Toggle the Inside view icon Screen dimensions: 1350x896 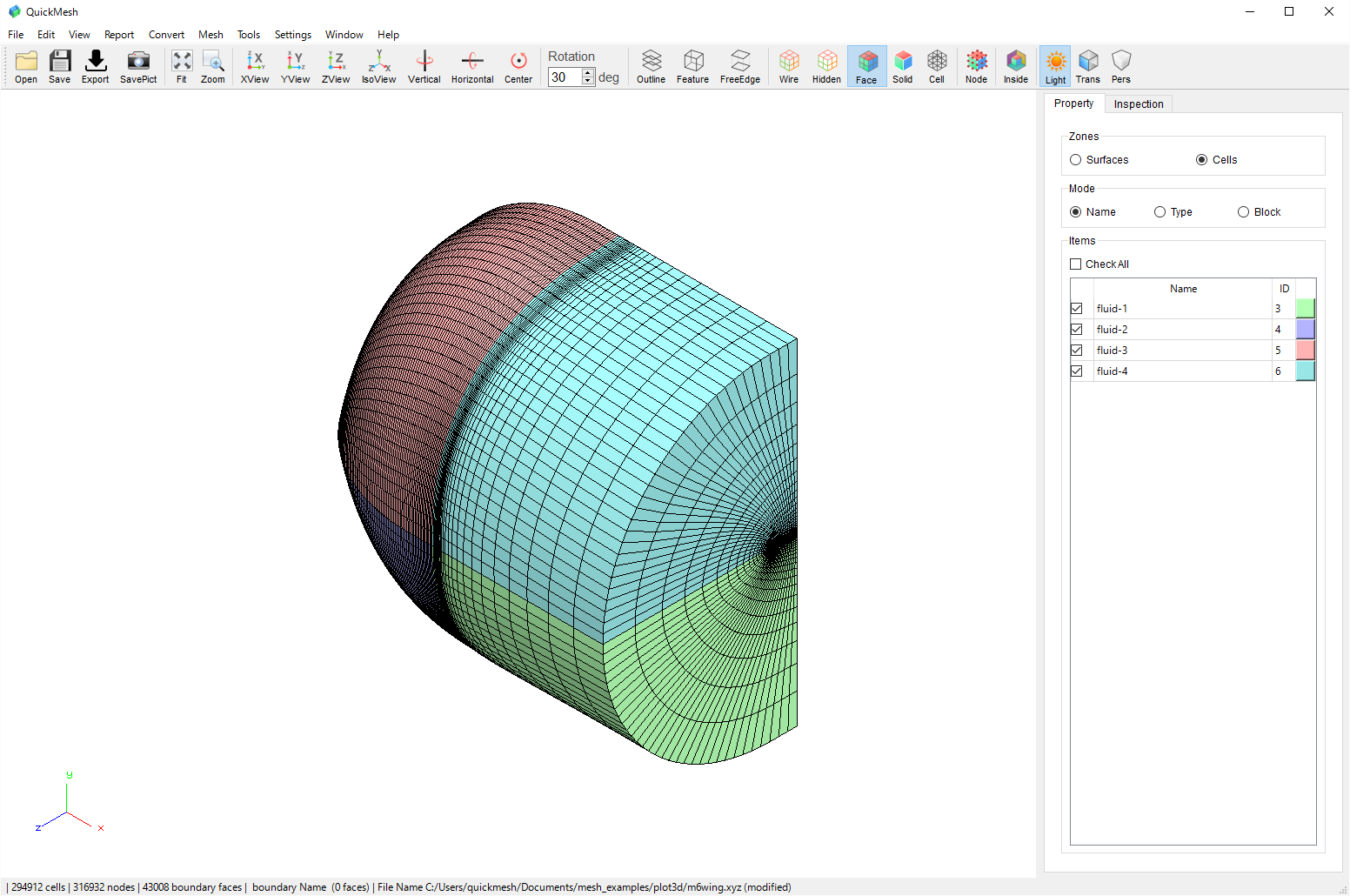click(x=1016, y=66)
